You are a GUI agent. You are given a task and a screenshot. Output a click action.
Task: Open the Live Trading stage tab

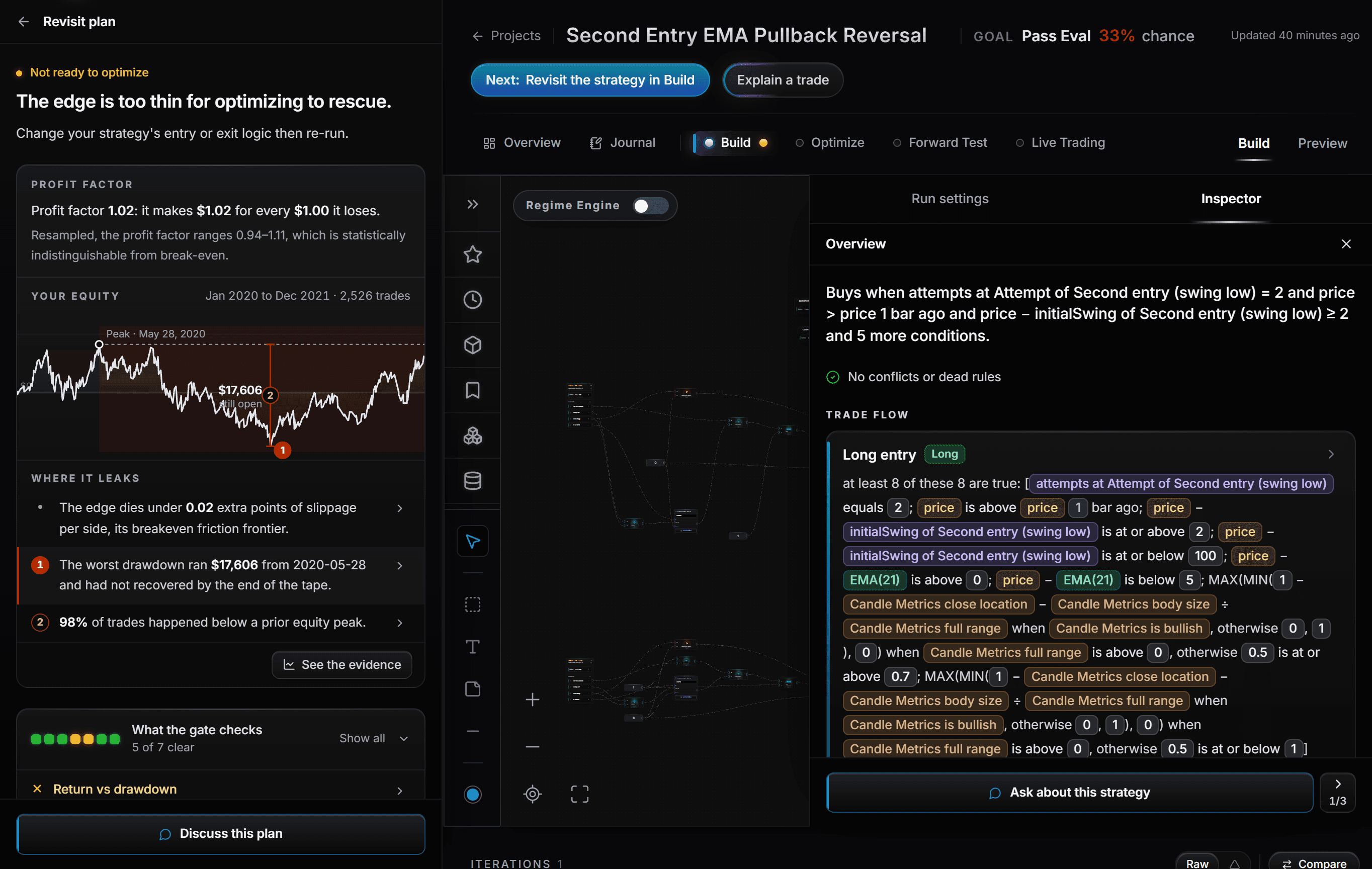(x=1060, y=142)
